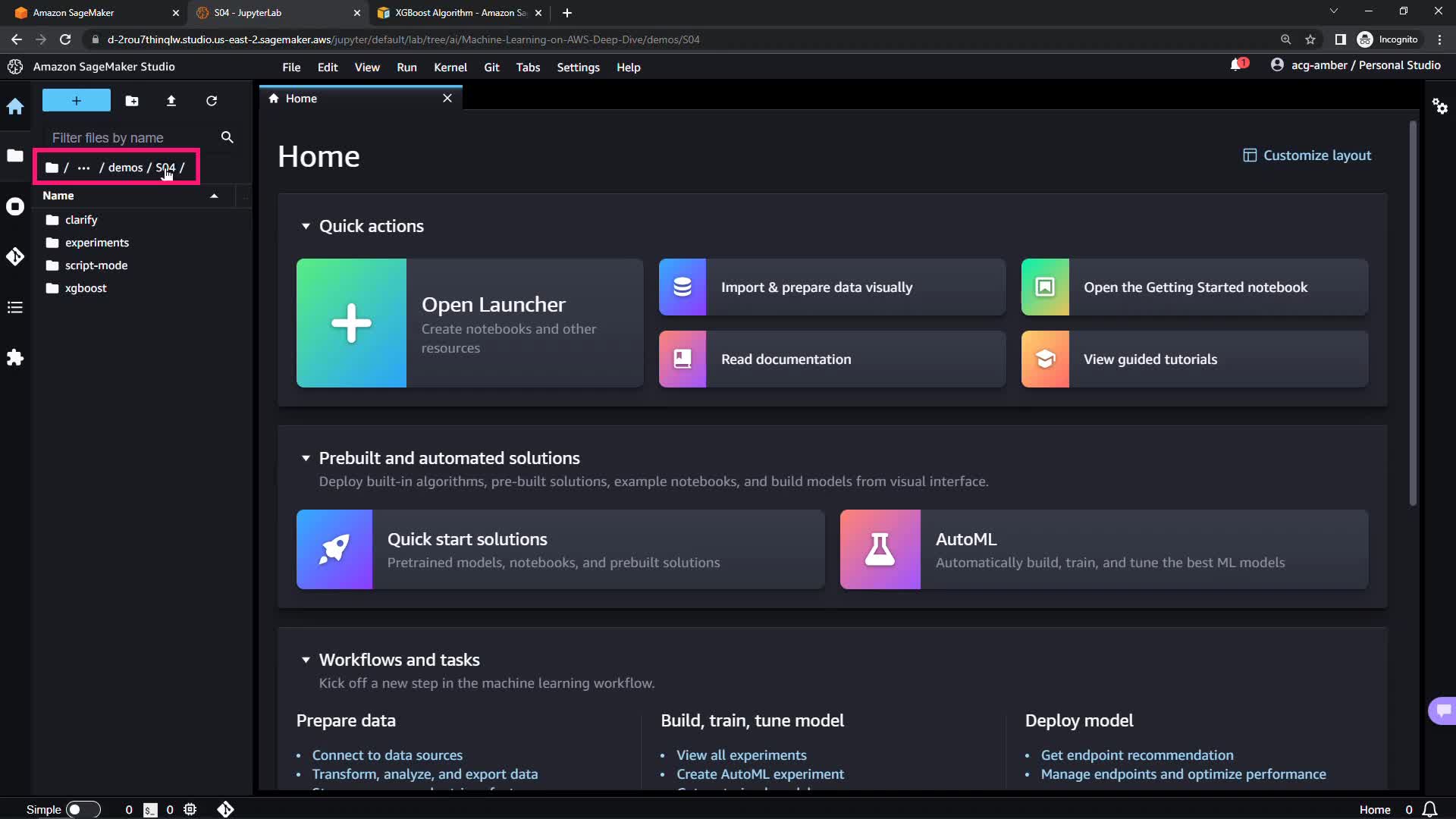Collapse the Workflows and tasks section
The image size is (1456, 819).
[x=306, y=660]
